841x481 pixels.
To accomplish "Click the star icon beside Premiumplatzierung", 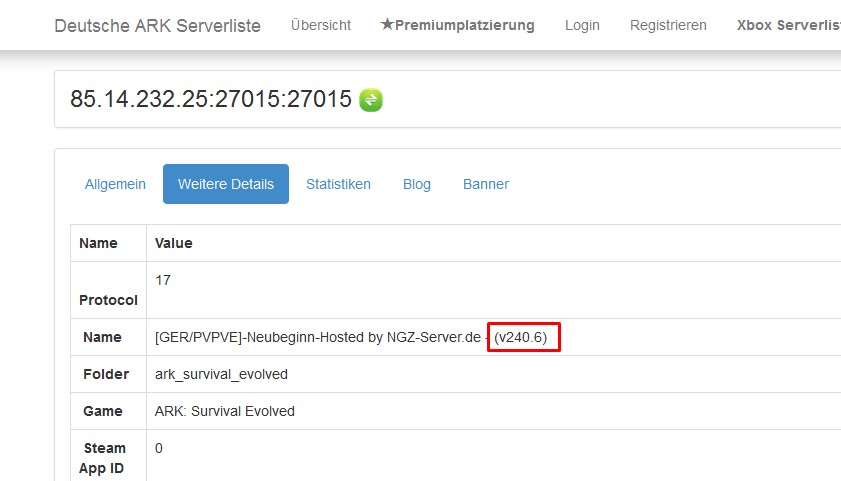I will 387,24.
